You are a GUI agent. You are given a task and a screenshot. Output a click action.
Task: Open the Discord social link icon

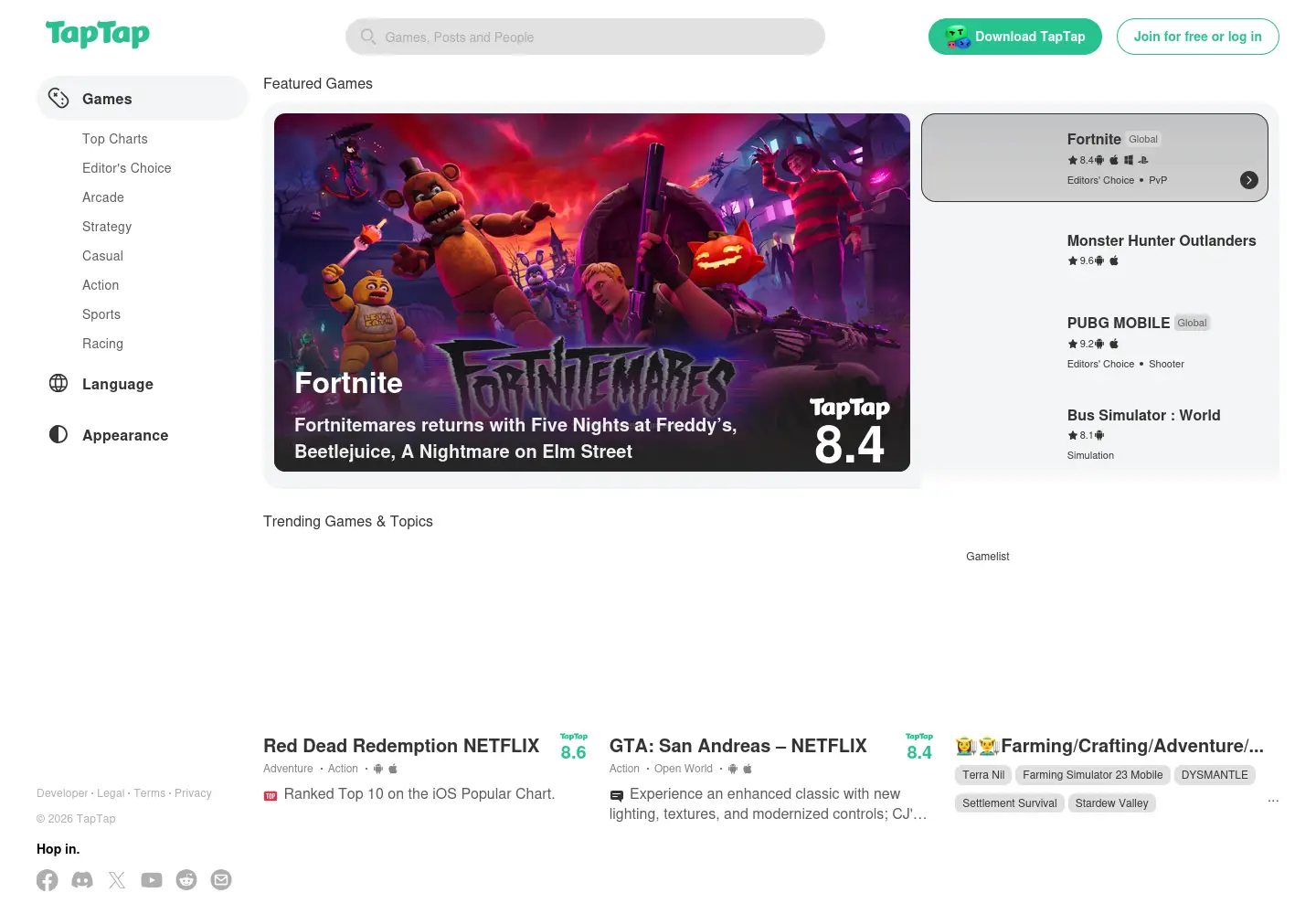point(82,880)
